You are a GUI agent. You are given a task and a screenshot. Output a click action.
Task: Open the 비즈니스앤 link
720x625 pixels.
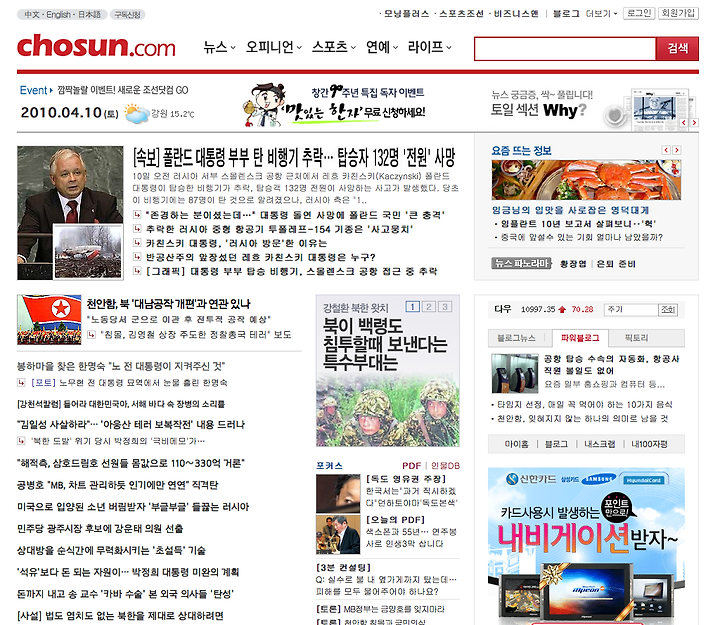(516, 14)
